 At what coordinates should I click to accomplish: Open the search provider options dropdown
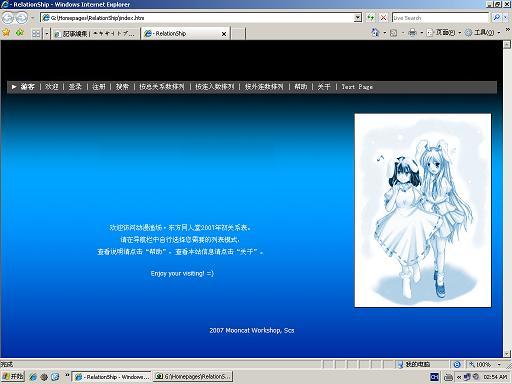506,18
